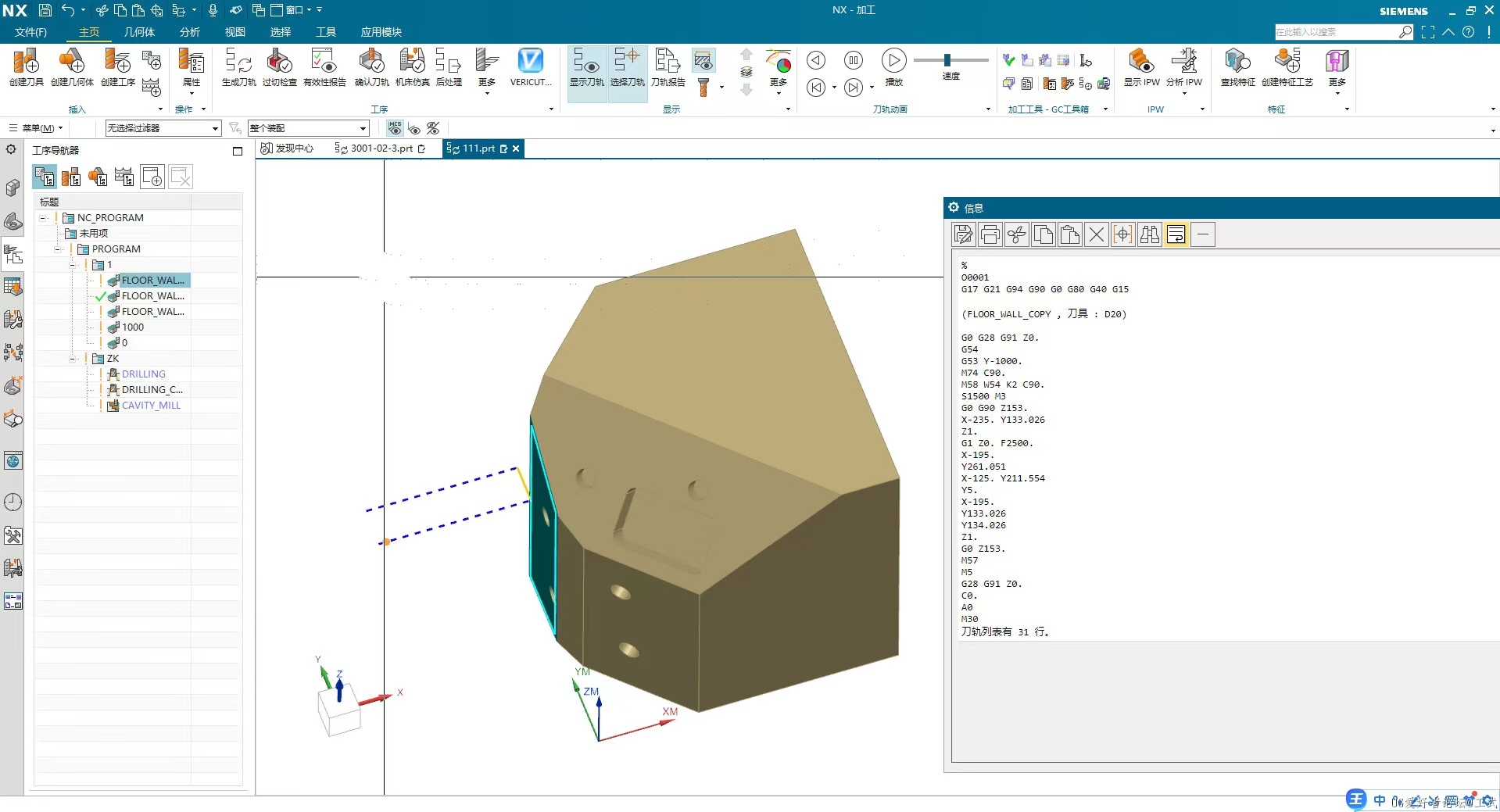
Task: Click the find (binoculars) icon in 信息 window
Action: (x=1150, y=234)
